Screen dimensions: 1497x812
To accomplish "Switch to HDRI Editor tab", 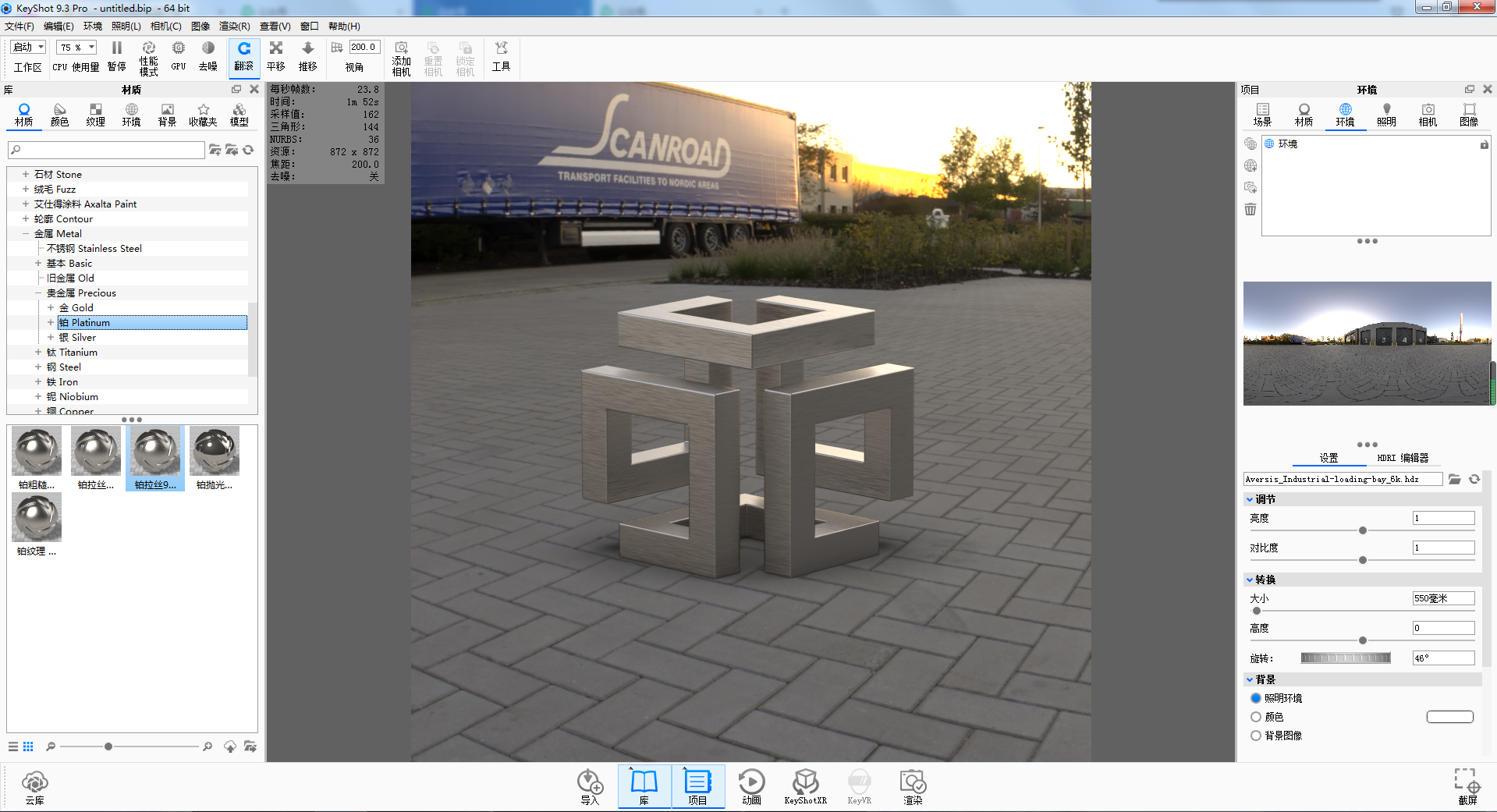I will [1403, 458].
